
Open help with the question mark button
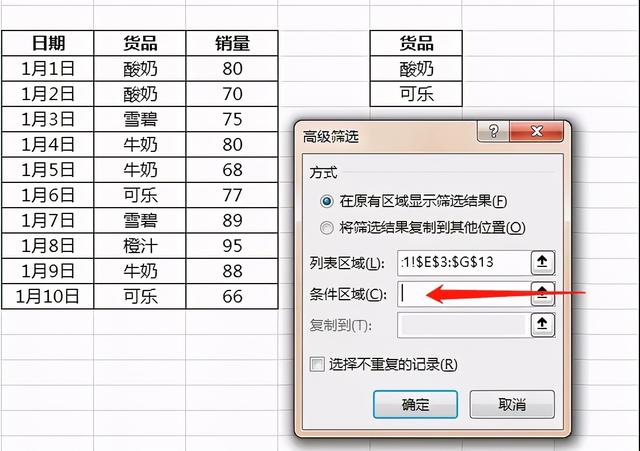click(x=493, y=131)
